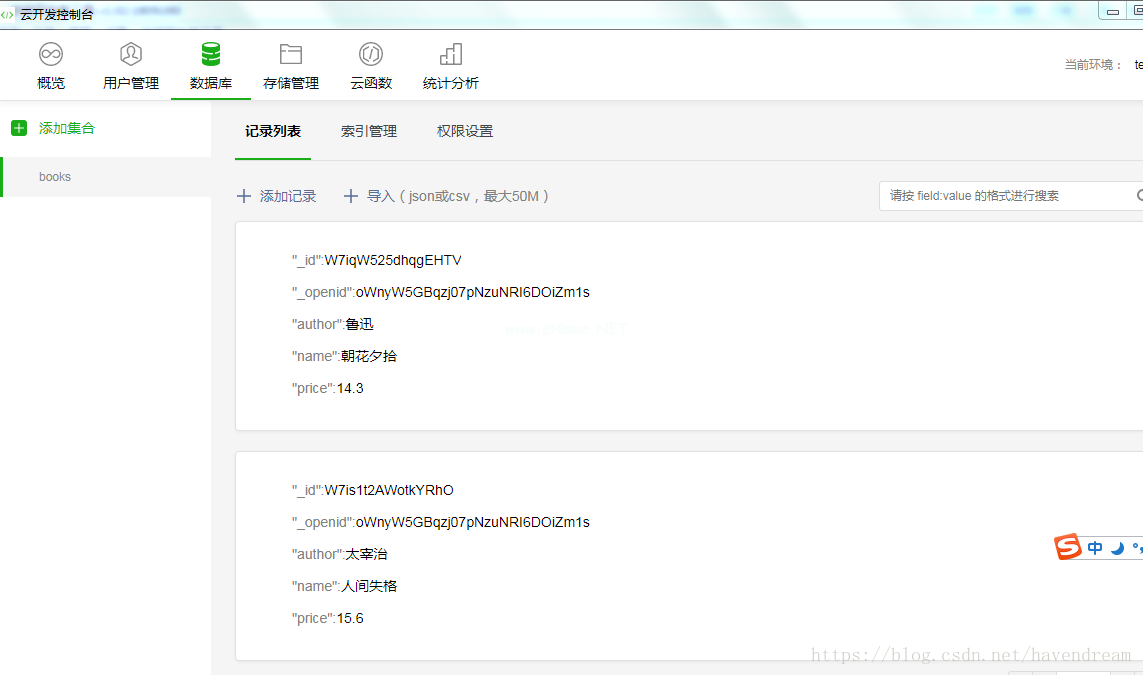Go to 用户管理 user management
Image resolution: width=1143 pixels, height=675 pixels.
click(131, 66)
